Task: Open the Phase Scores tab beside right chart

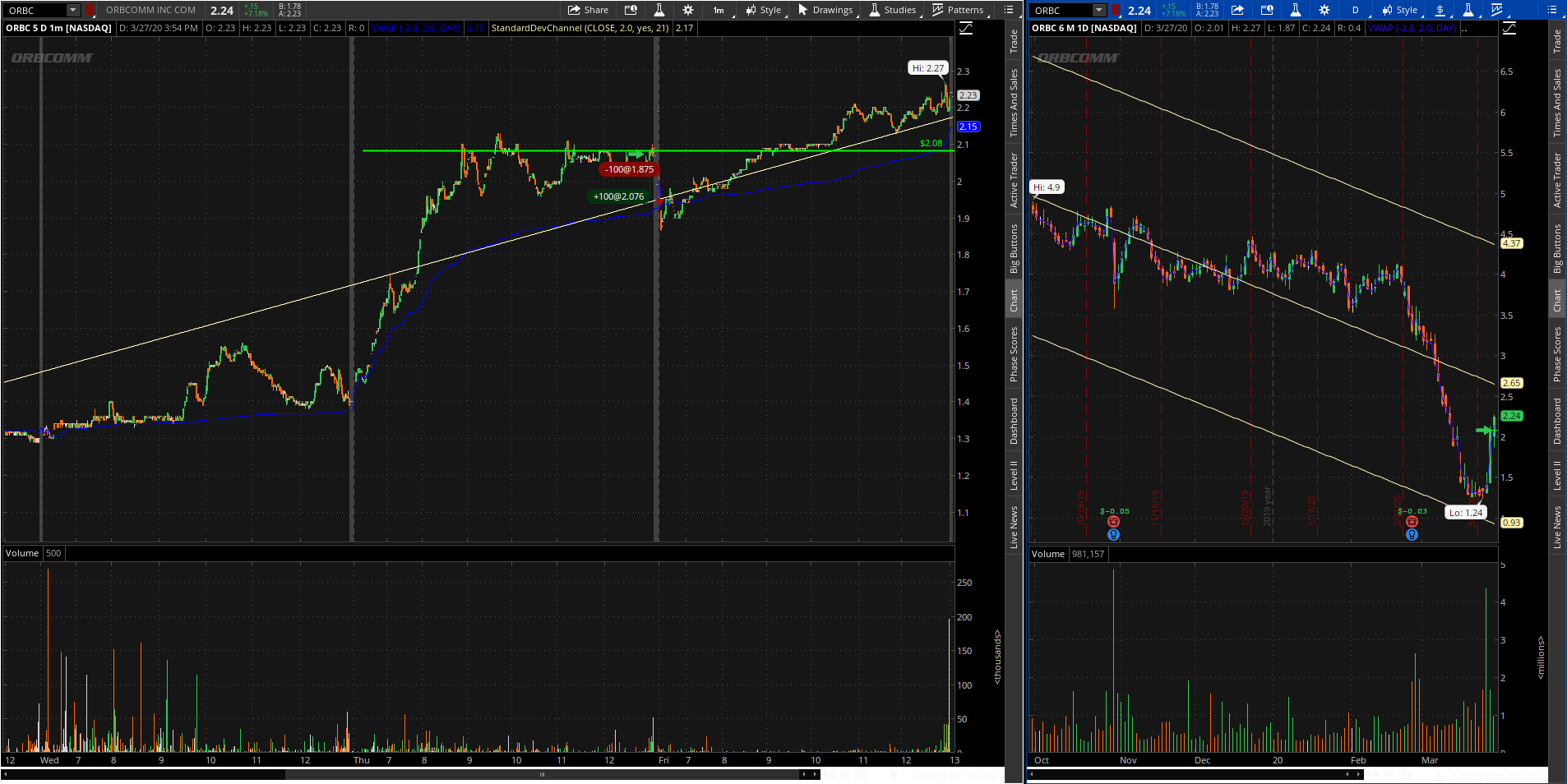Action: click(1557, 354)
